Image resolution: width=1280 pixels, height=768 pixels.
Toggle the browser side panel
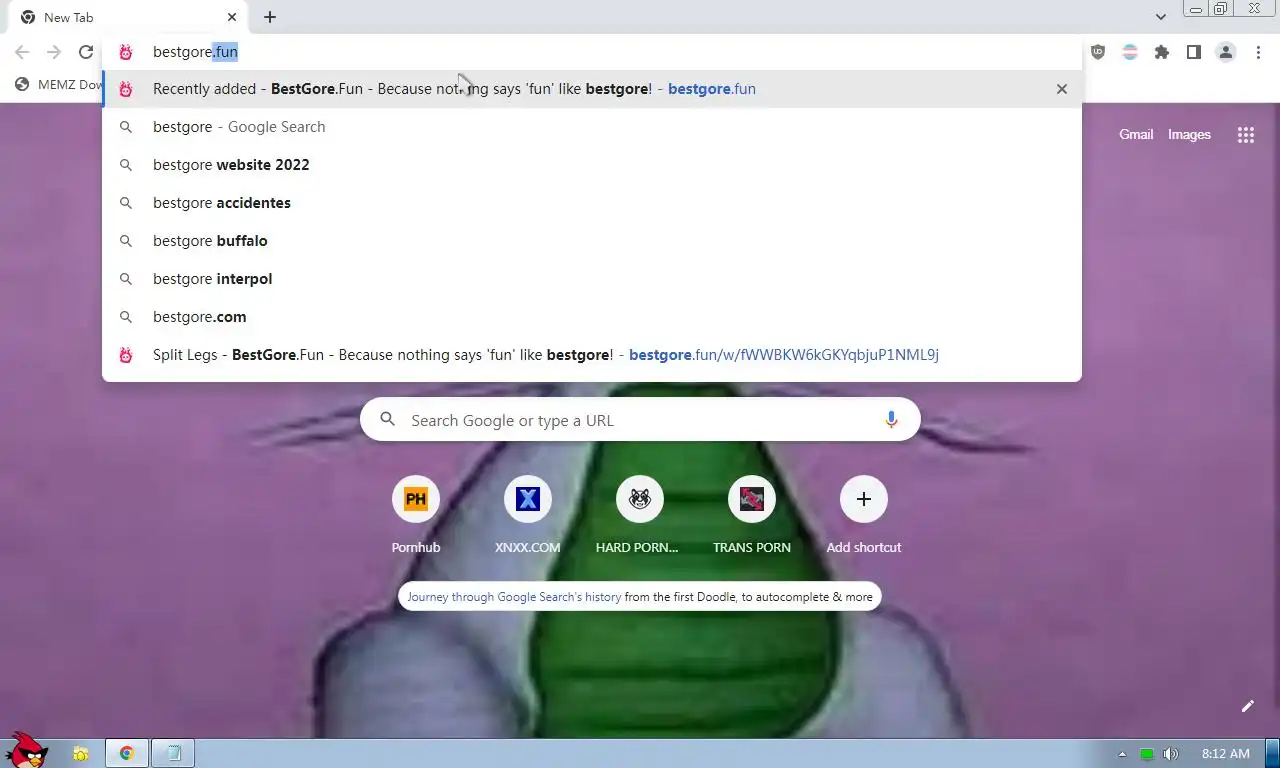[1194, 52]
